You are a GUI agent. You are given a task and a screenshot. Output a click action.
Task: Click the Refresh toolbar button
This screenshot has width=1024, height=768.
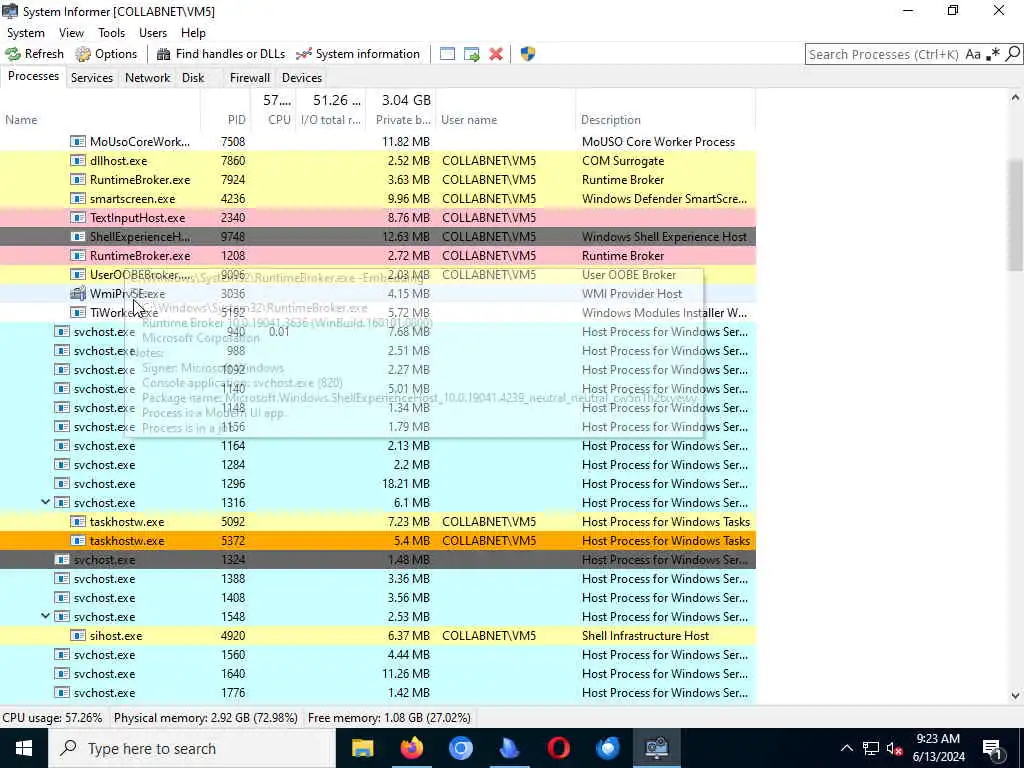coord(35,54)
